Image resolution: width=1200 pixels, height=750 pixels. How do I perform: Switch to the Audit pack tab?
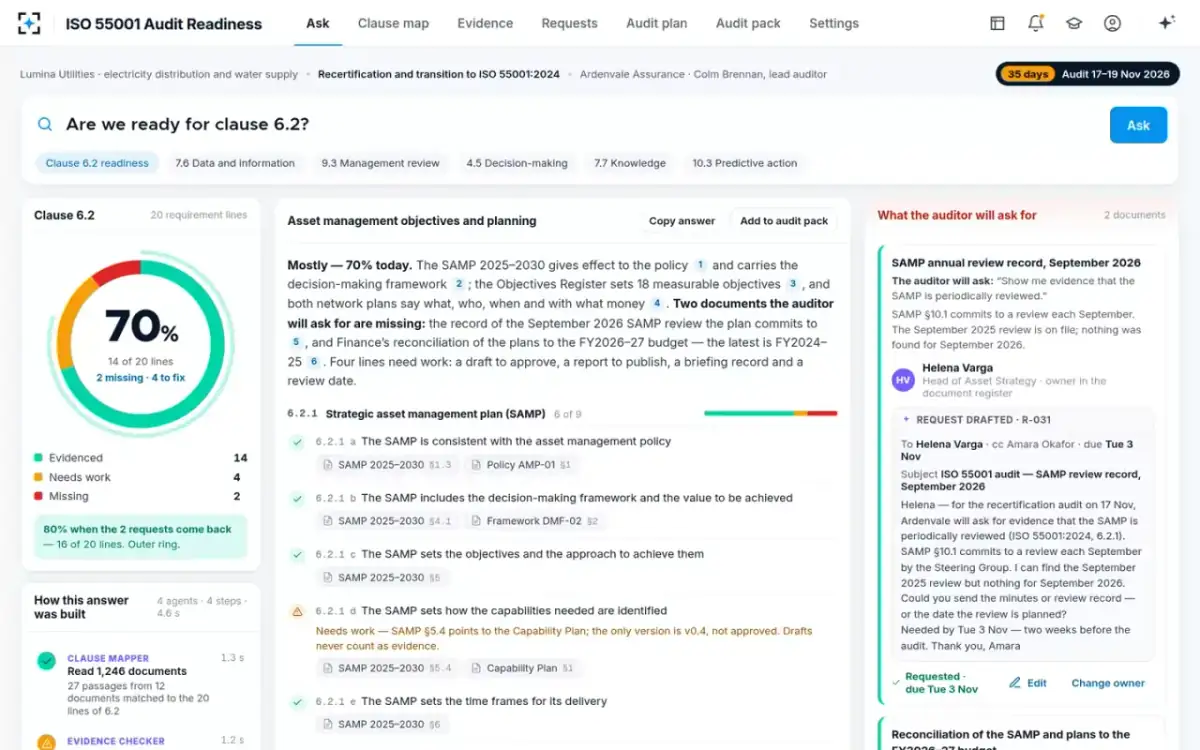(x=748, y=23)
